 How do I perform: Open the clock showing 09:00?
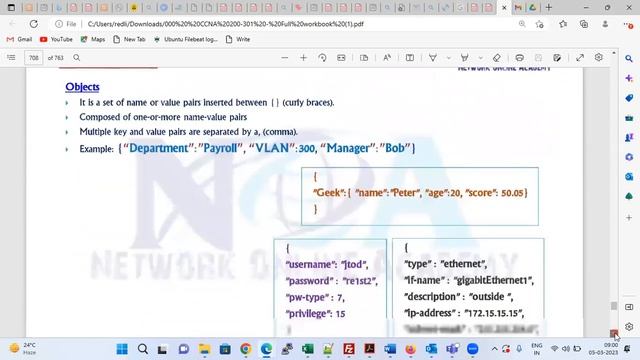click(x=603, y=349)
